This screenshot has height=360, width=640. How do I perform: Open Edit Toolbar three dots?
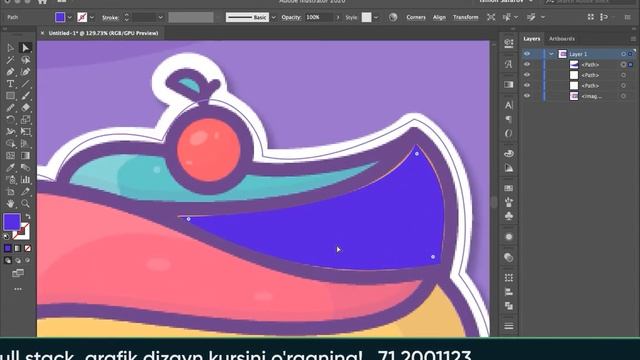pos(18,289)
